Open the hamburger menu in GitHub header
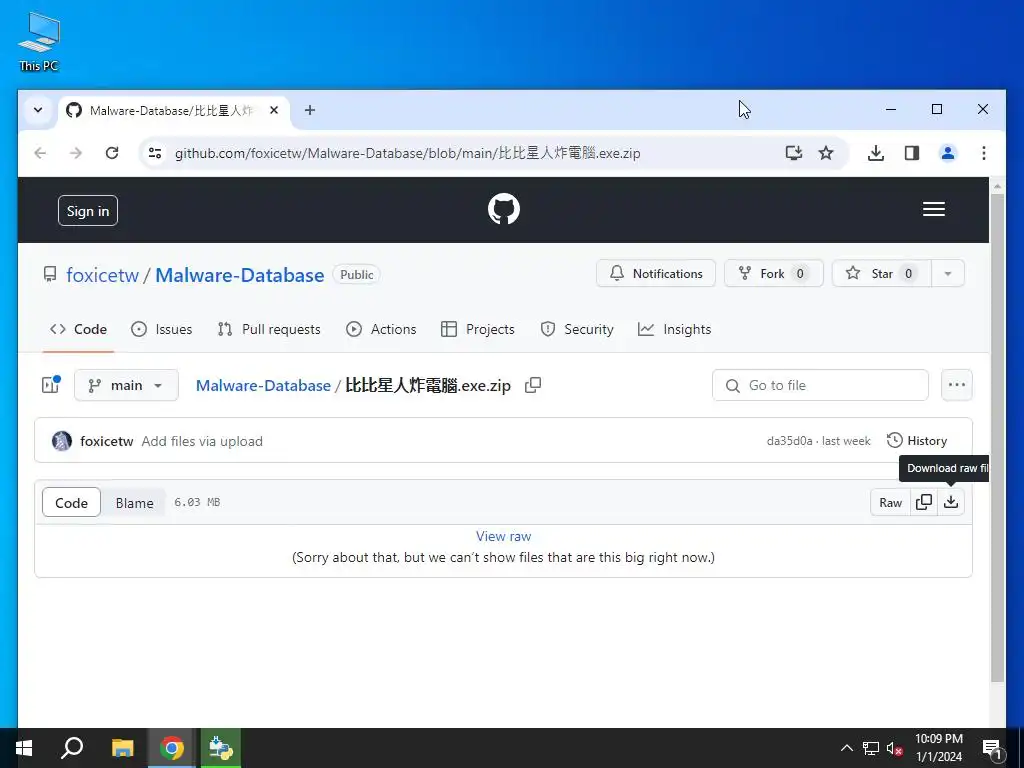The height and width of the screenshot is (768, 1024). (x=933, y=209)
